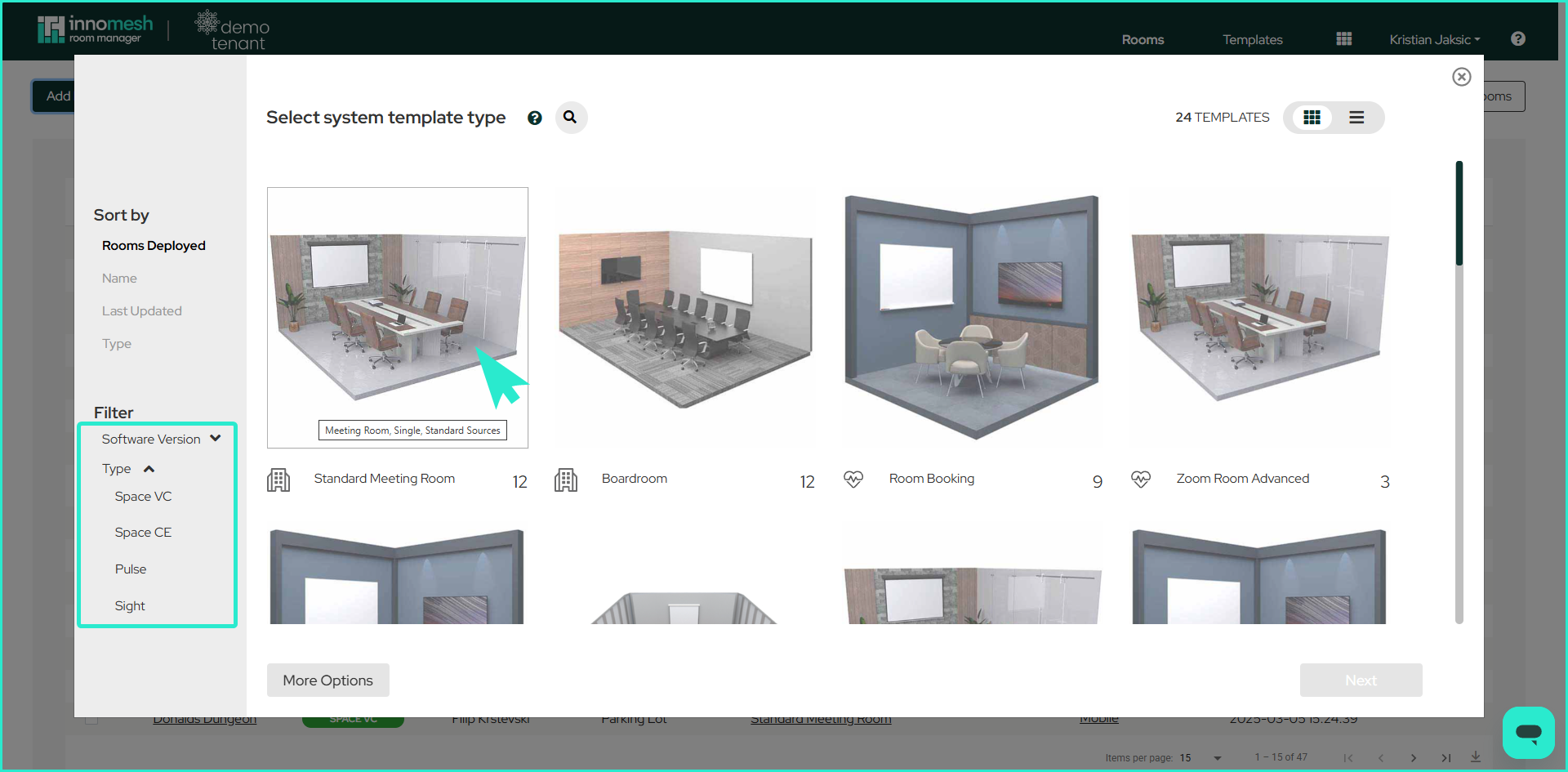This screenshot has height=772, width=1568.
Task: Click the Add button behind the dialog
Action: click(x=54, y=96)
